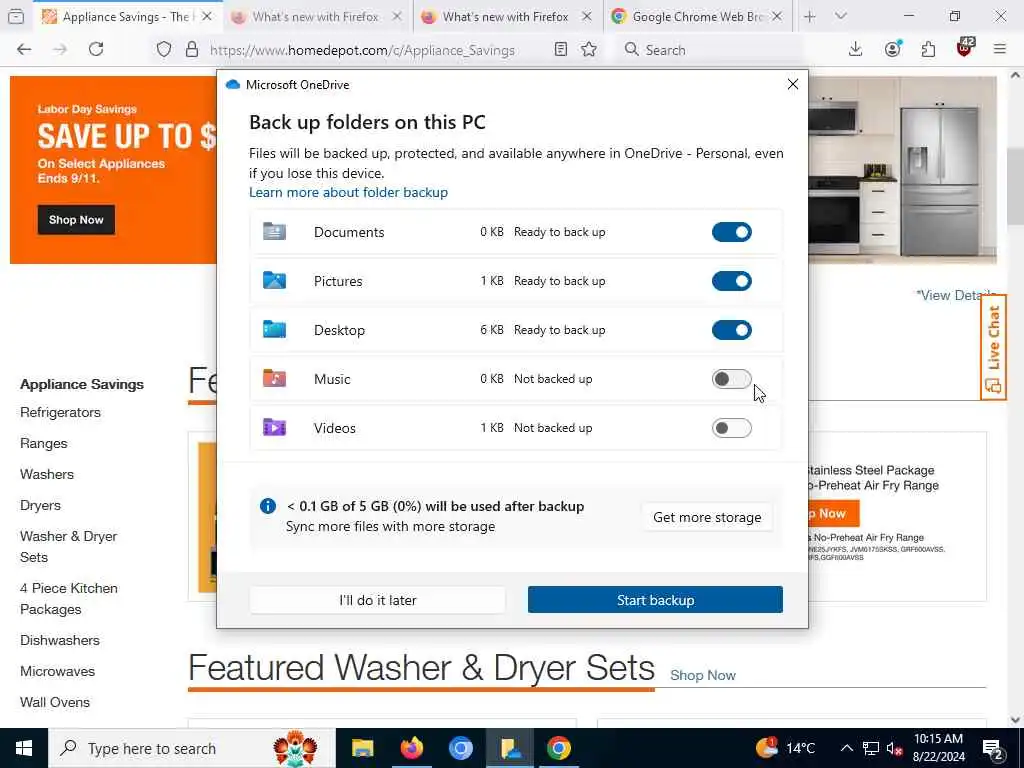Go back with Firefox back arrow
The width and height of the screenshot is (1024, 768).
tap(24, 50)
